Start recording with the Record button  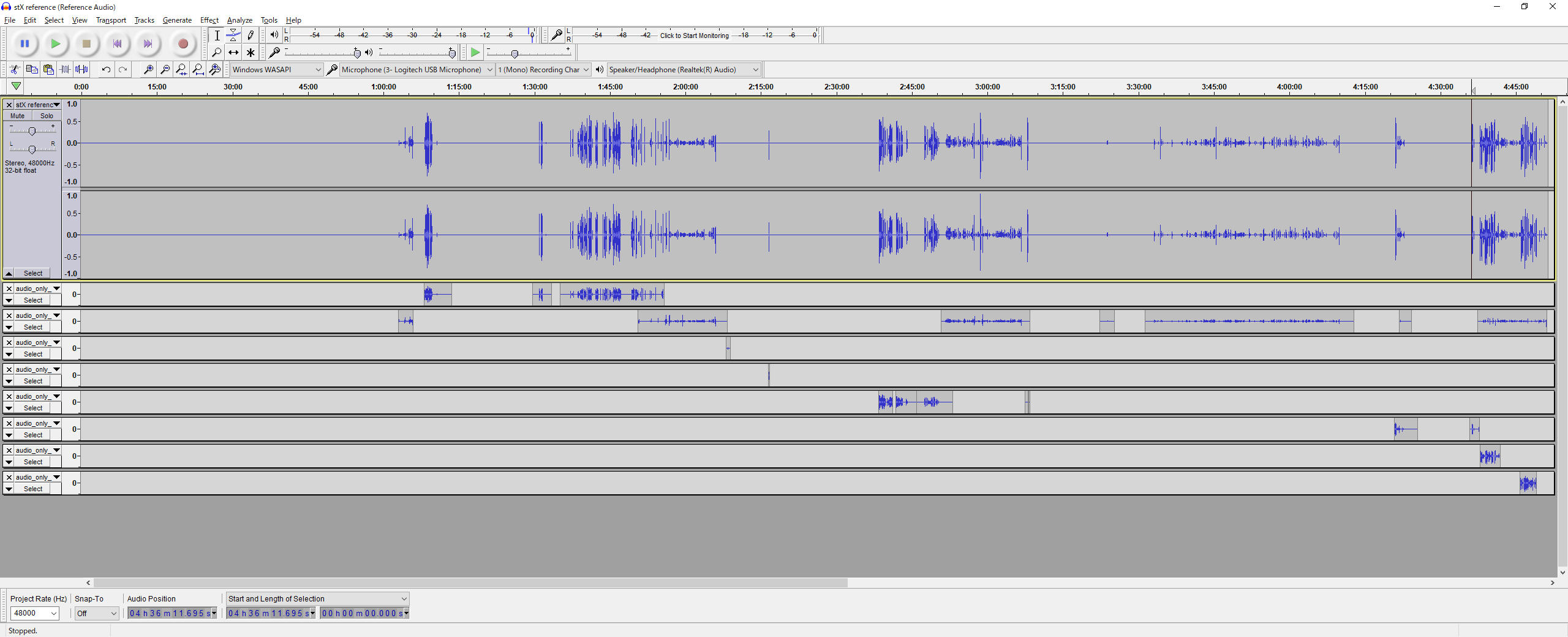pyautogui.click(x=183, y=43)
